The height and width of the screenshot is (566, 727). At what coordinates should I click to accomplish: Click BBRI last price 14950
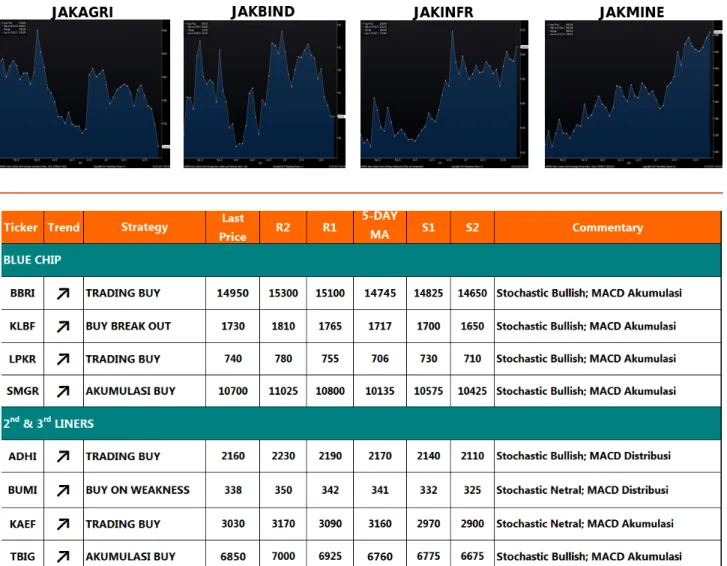point(233,293)
